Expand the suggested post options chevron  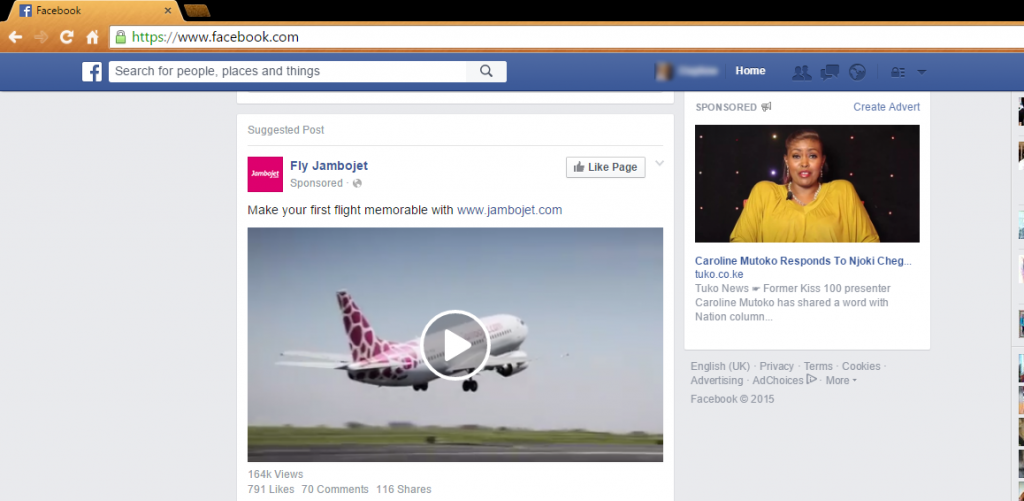coord(660,163)
